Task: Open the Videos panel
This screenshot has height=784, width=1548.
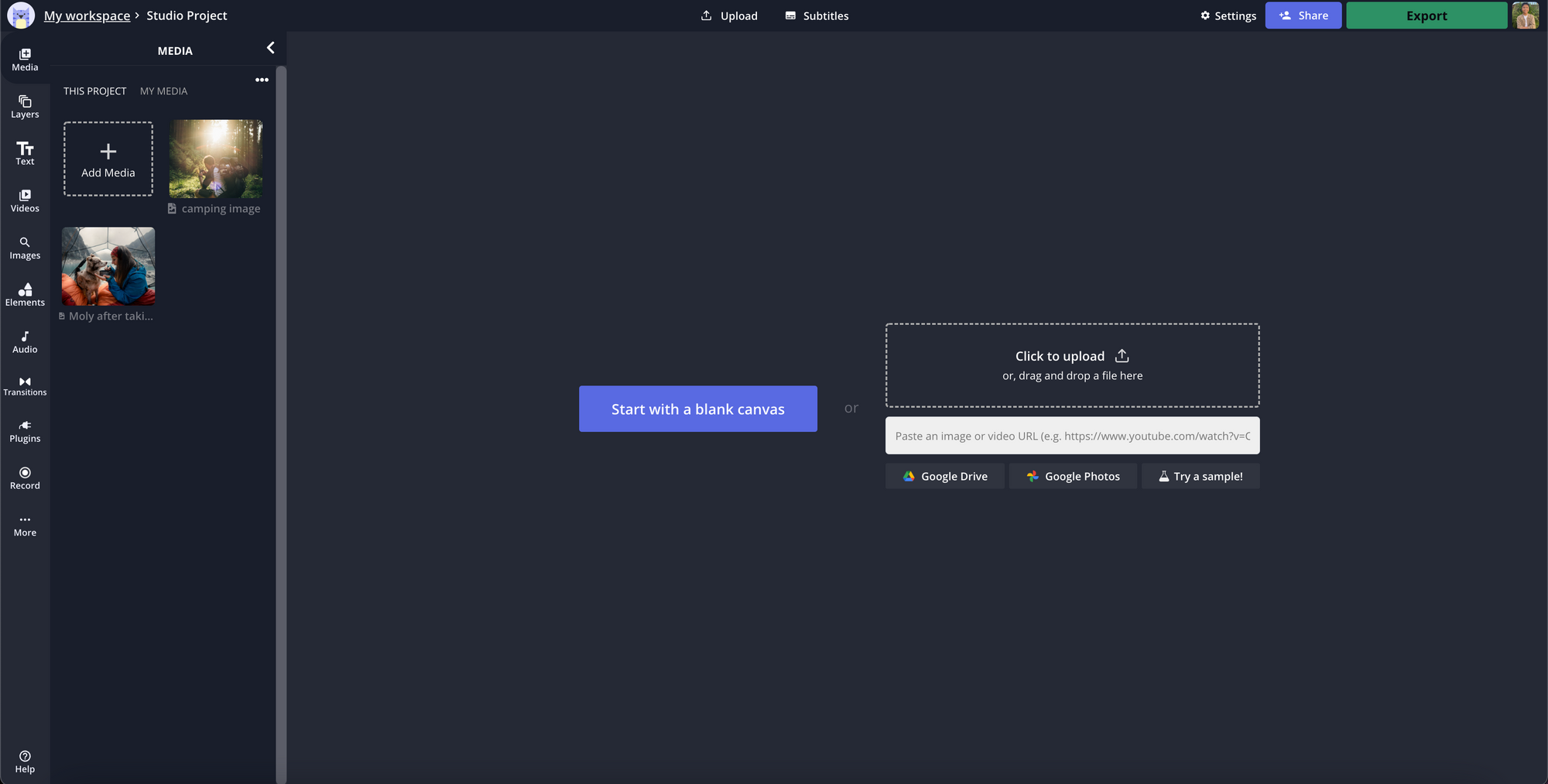Action: (x=25, y=200)
